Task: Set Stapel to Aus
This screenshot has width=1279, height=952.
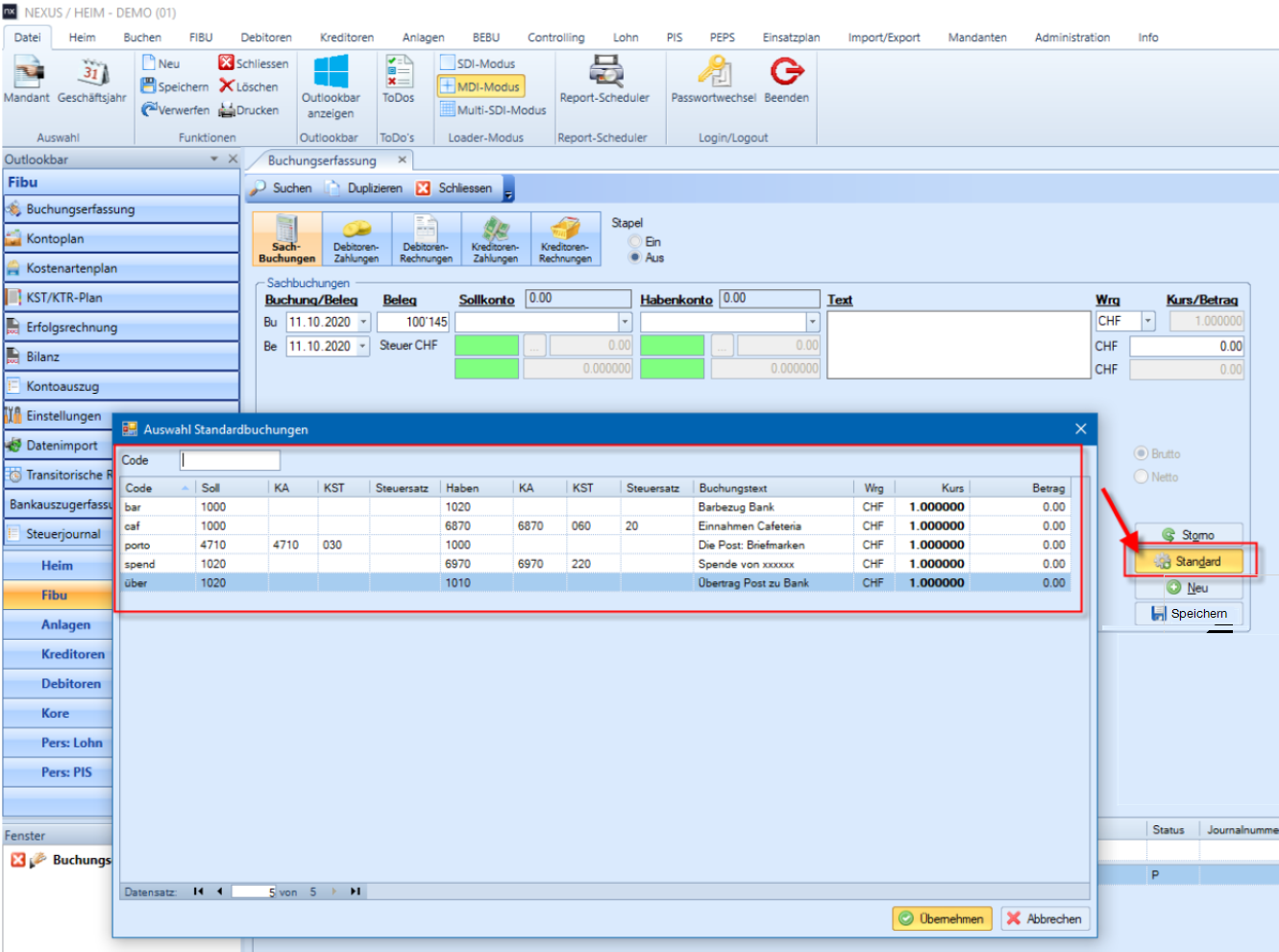Action: (x=635, y=257)
